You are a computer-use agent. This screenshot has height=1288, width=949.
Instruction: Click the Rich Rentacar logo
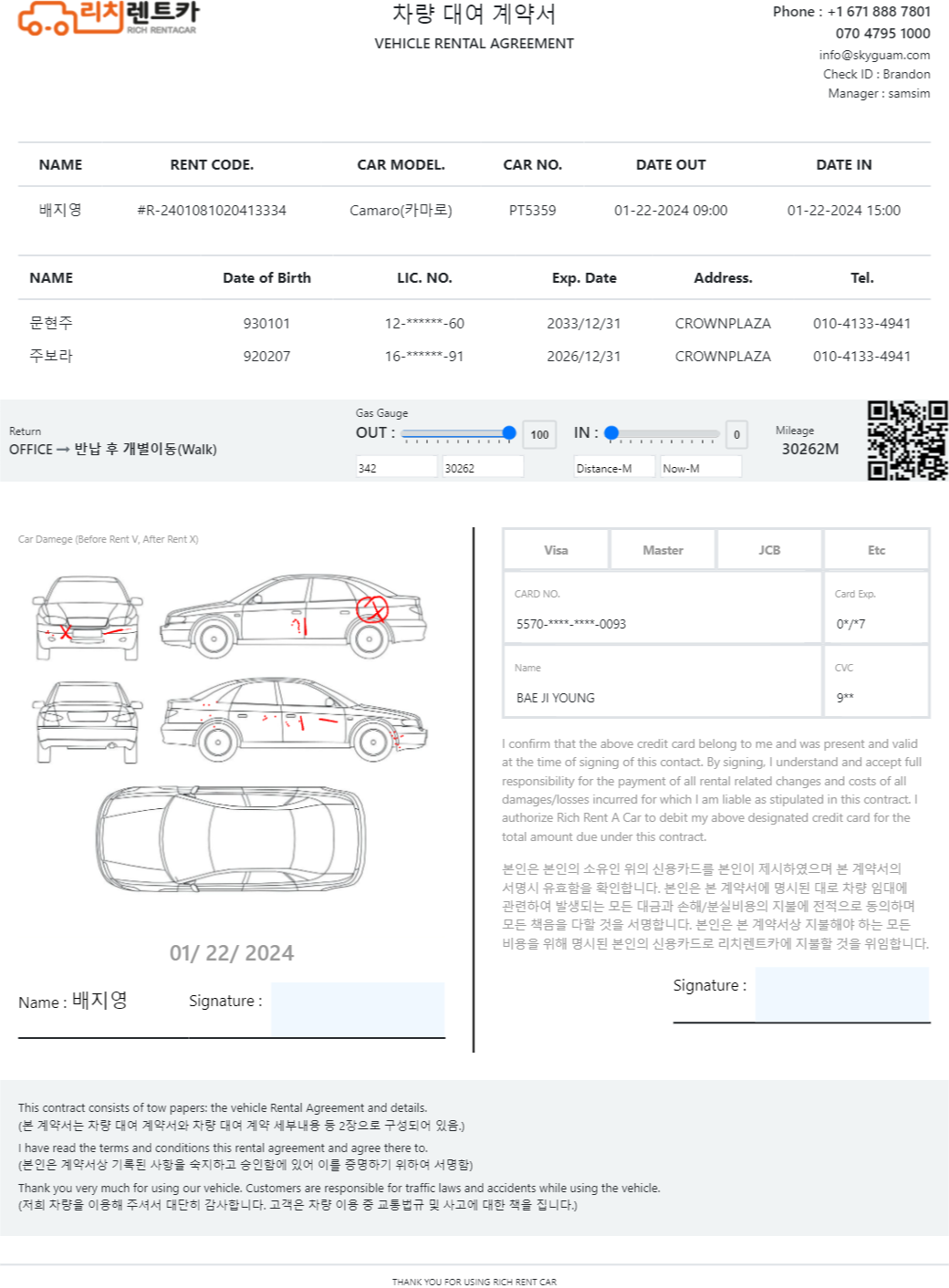[109, 18]
